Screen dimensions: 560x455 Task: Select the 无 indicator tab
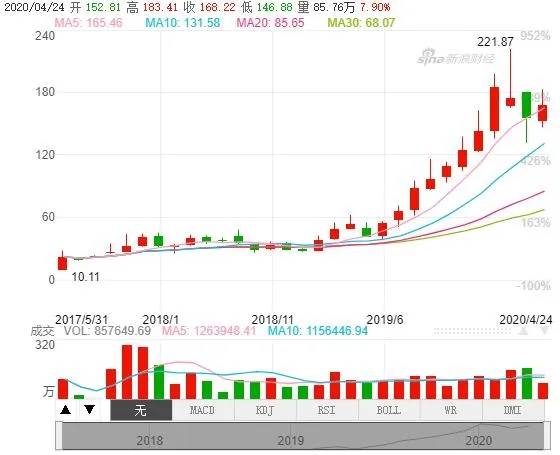tap(141, 410)
